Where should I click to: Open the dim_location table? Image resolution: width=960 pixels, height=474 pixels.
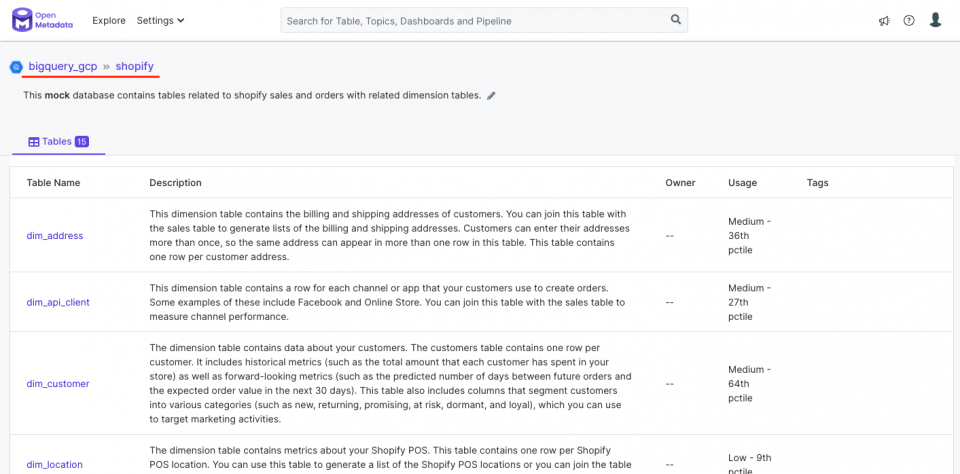tap(54, 464)
